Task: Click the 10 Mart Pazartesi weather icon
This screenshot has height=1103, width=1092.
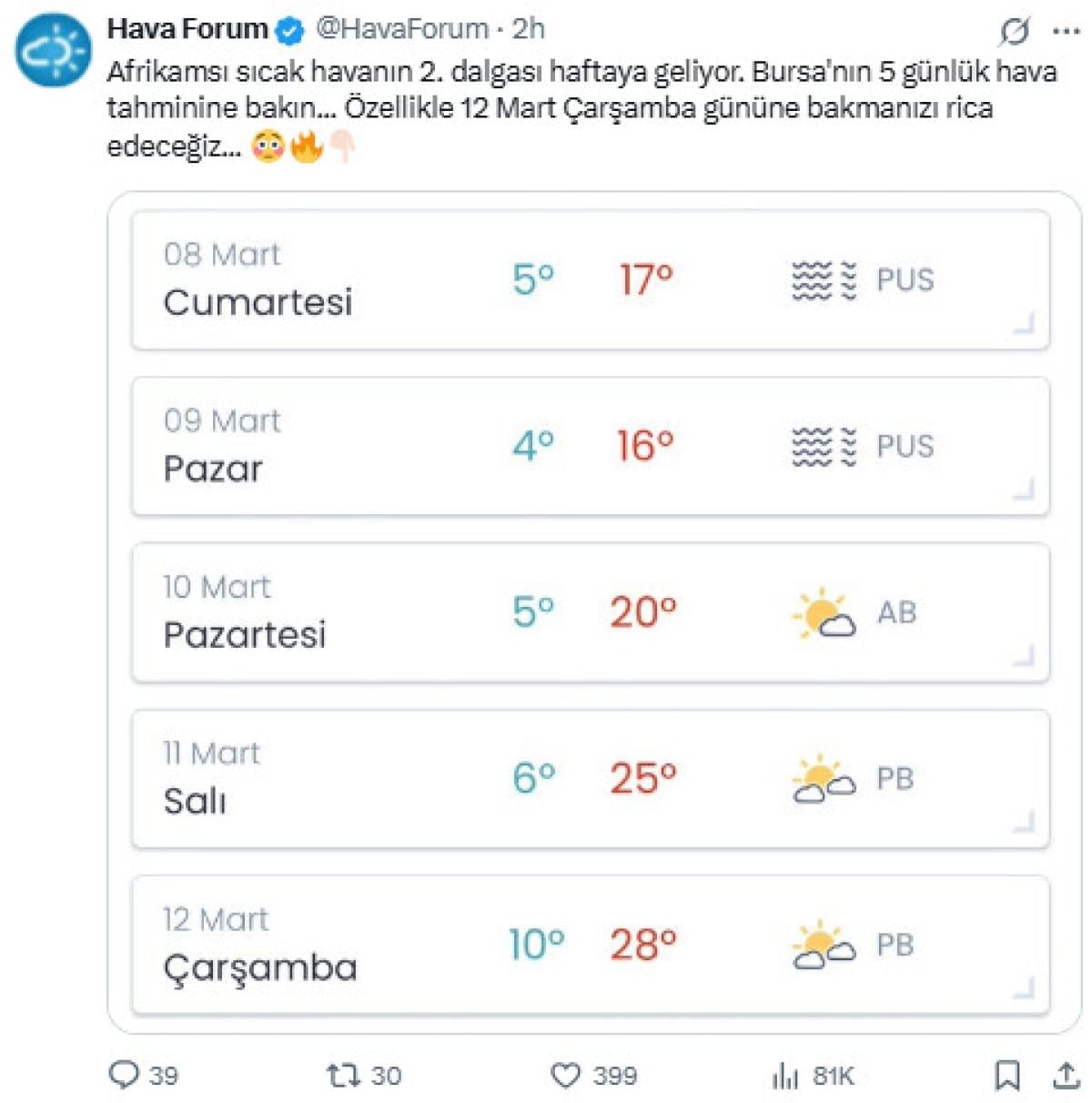Action: 824,613
